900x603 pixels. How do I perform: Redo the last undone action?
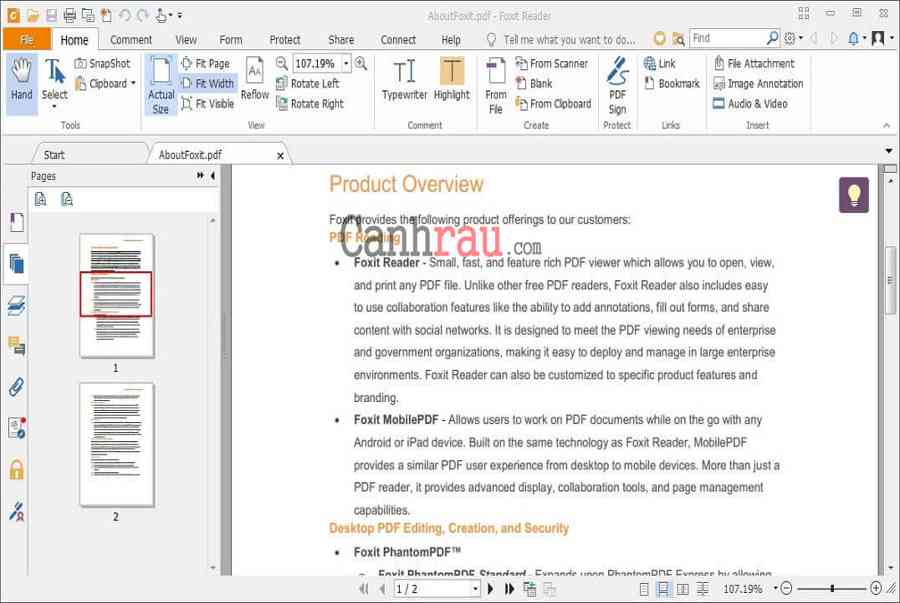click(x=142, y=15)
